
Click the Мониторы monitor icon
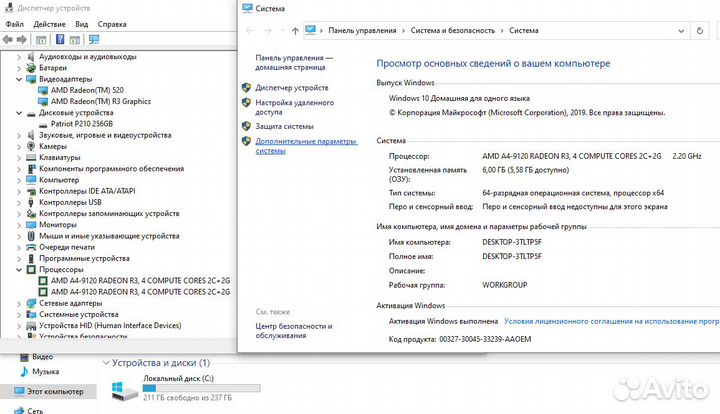tap(31, 225)
